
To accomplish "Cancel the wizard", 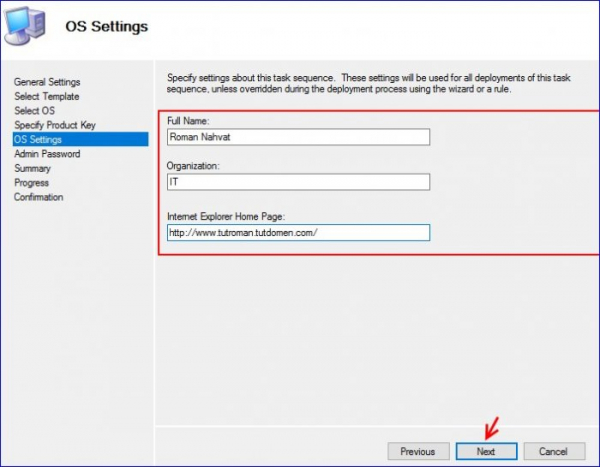I will (x=554, y=452).
